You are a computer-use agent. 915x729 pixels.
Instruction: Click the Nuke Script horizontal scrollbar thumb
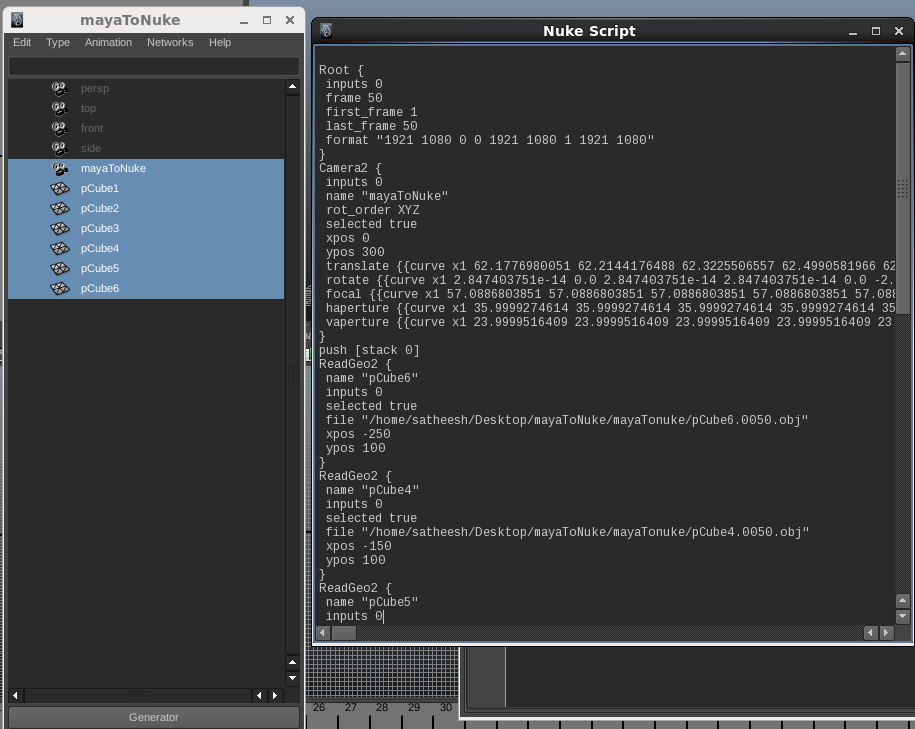344,633
